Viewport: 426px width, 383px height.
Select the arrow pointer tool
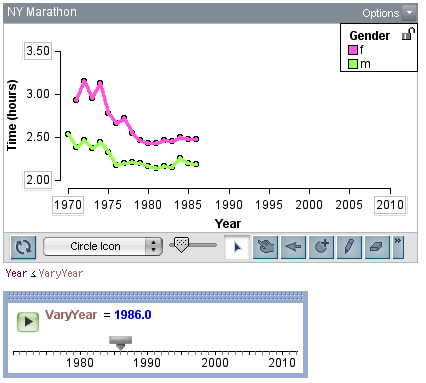(x=237, y=247)
